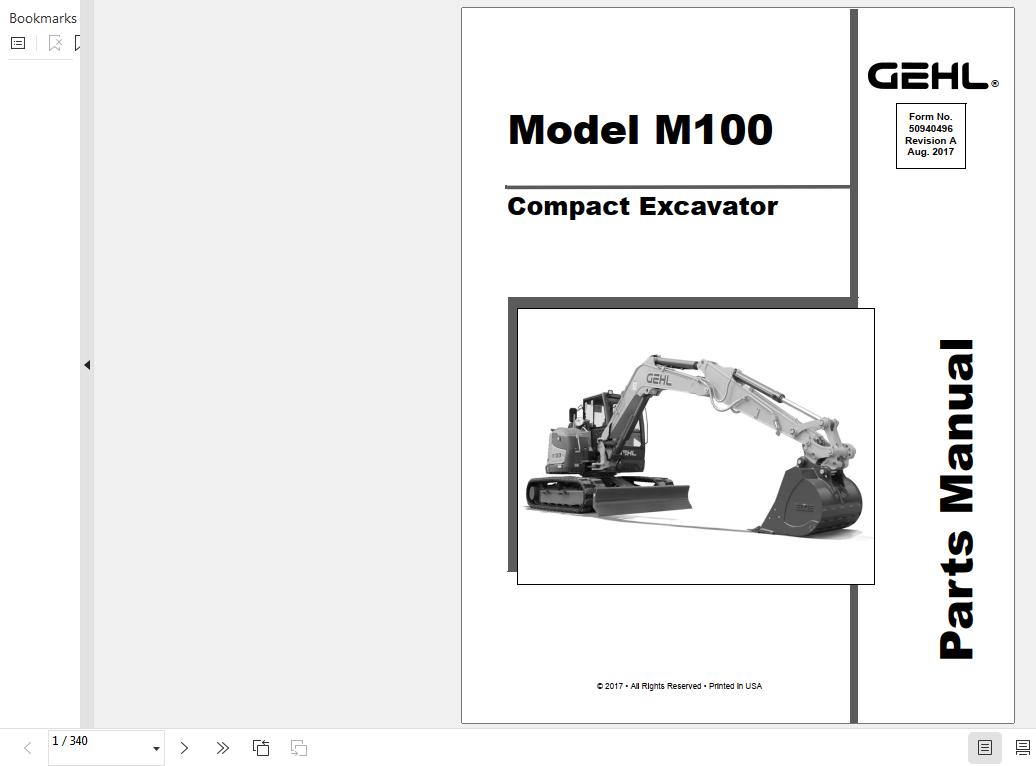This screenshot has width=1036, height=766.
Task: Go to the previous page arrow
Action: coord(27,748)
